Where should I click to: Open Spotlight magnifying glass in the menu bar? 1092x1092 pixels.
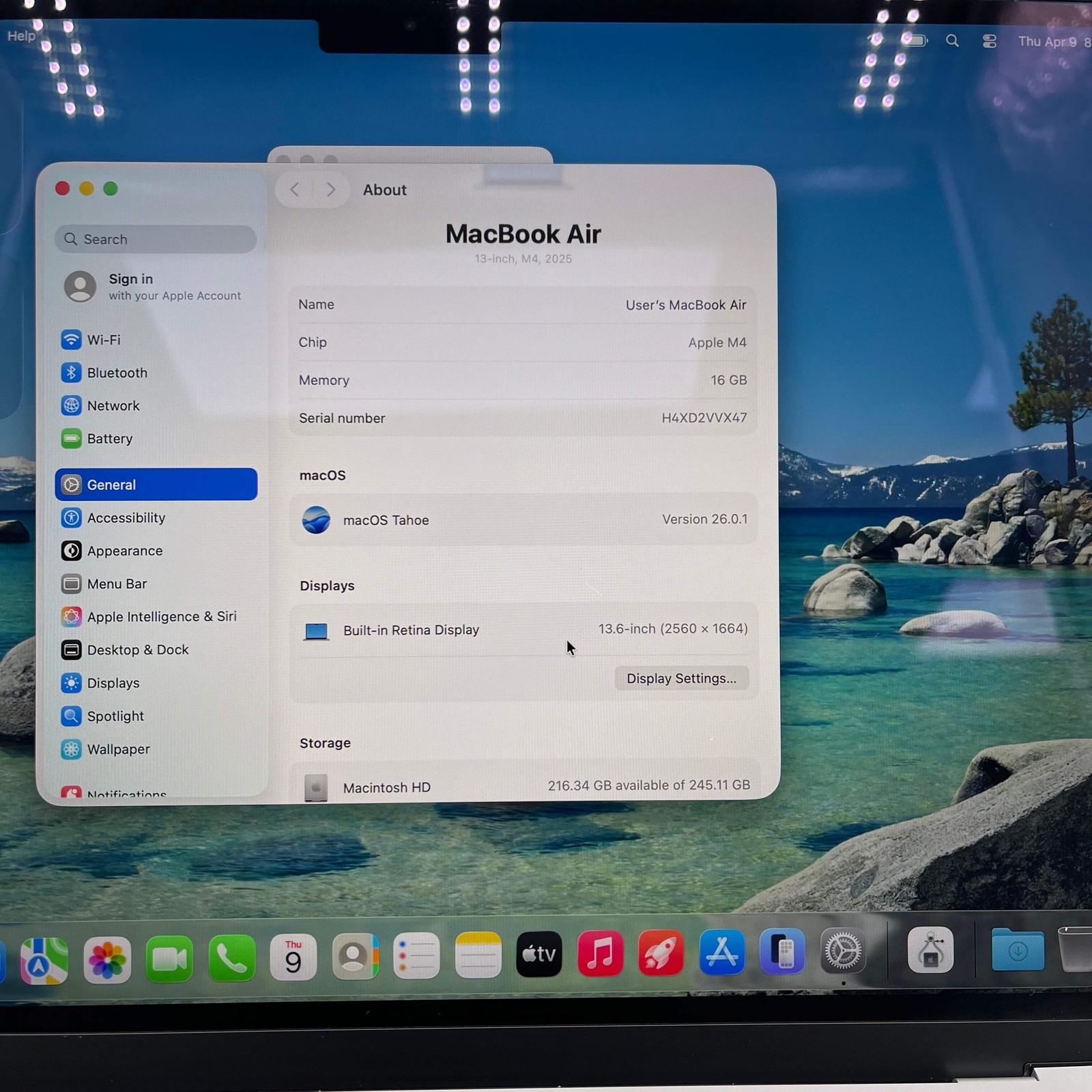coord(952,41)
